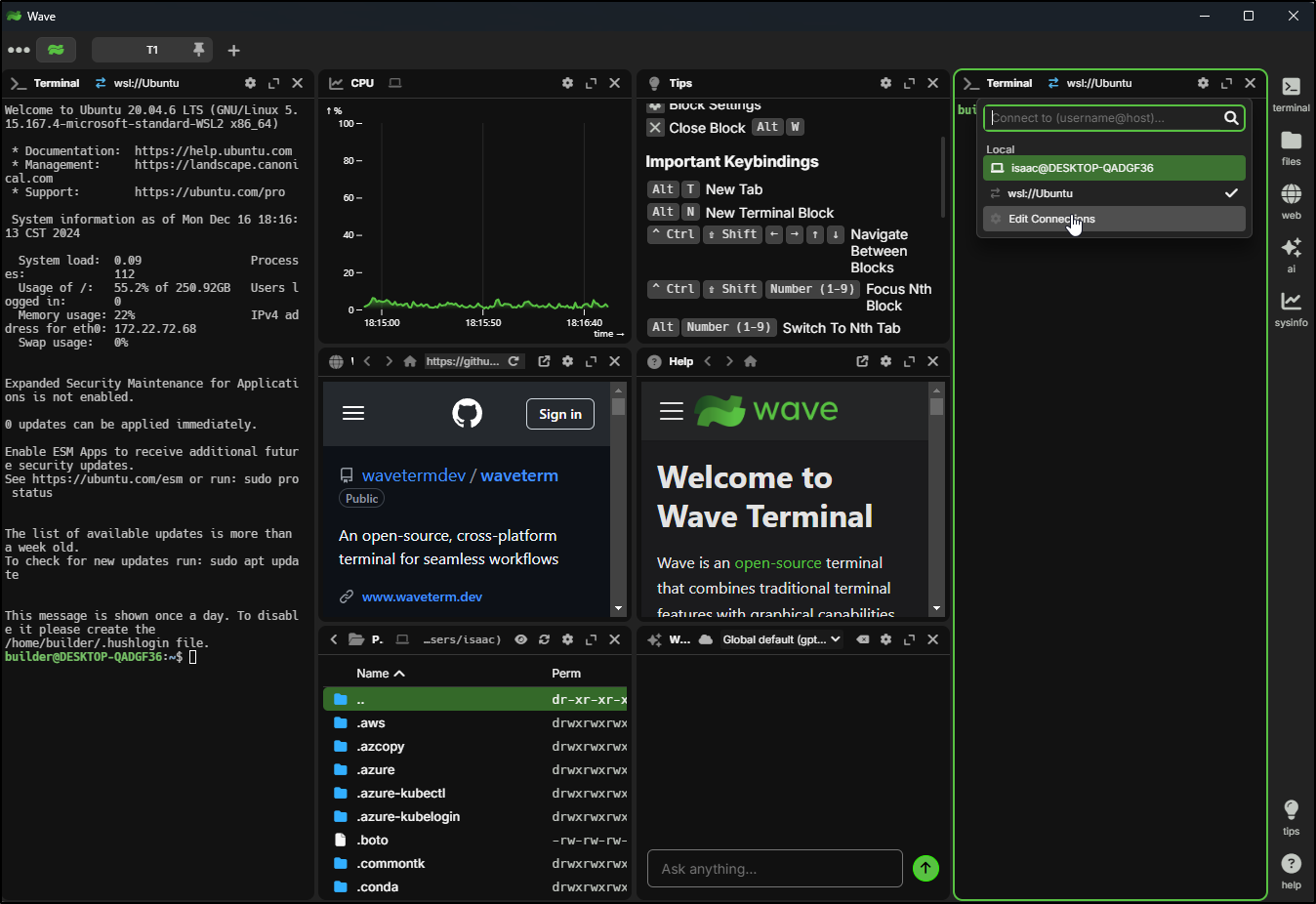Open the wavetermdev link
This screenshot has width=1316, height=904.
414,475
